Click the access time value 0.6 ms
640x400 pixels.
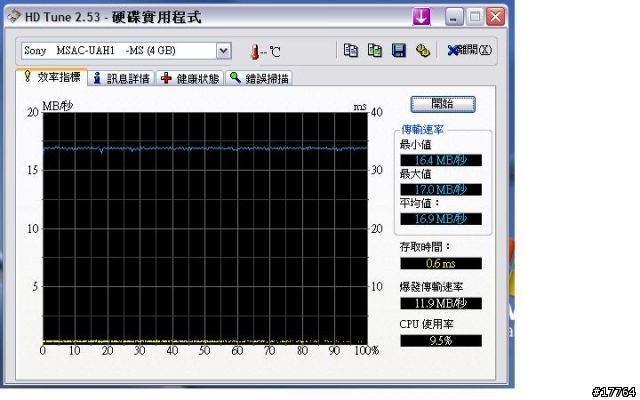click(x=441, y=264)
